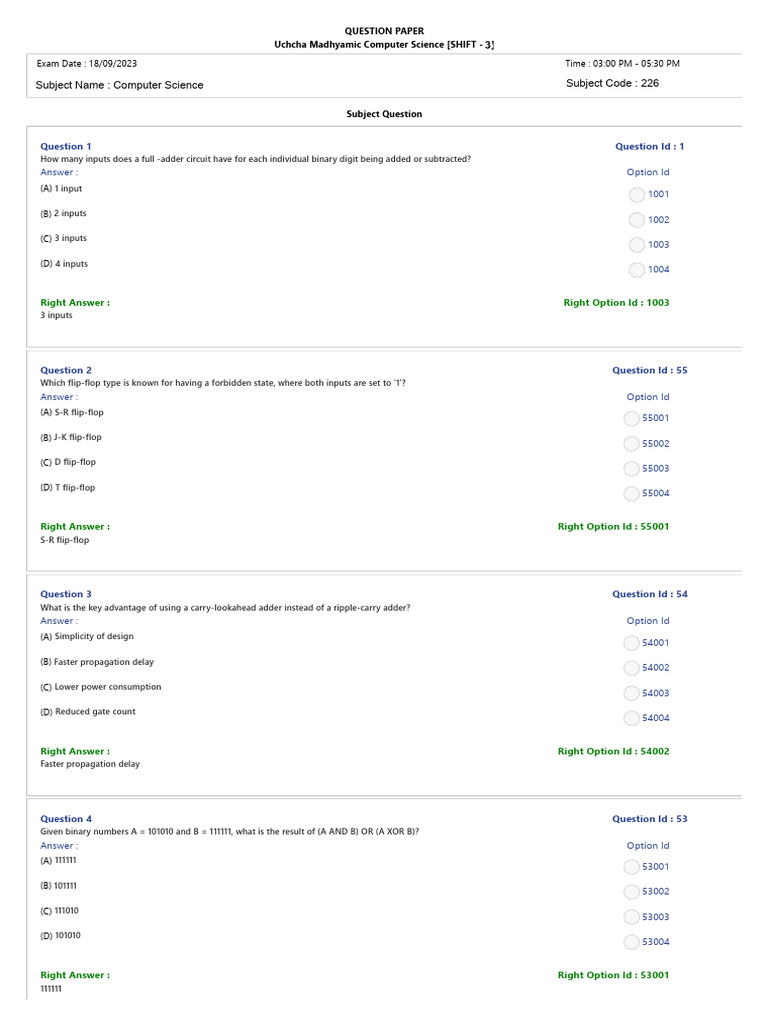Click answer text "(A) S-R flip-flop"
768x1024 pixels.
click(x=72, y=412)
